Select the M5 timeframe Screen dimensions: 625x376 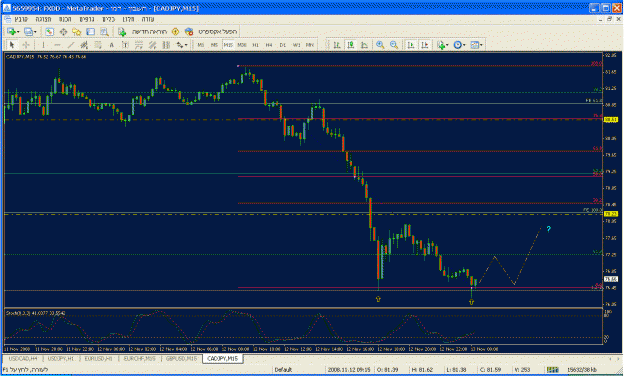click(x=214, y=45)
